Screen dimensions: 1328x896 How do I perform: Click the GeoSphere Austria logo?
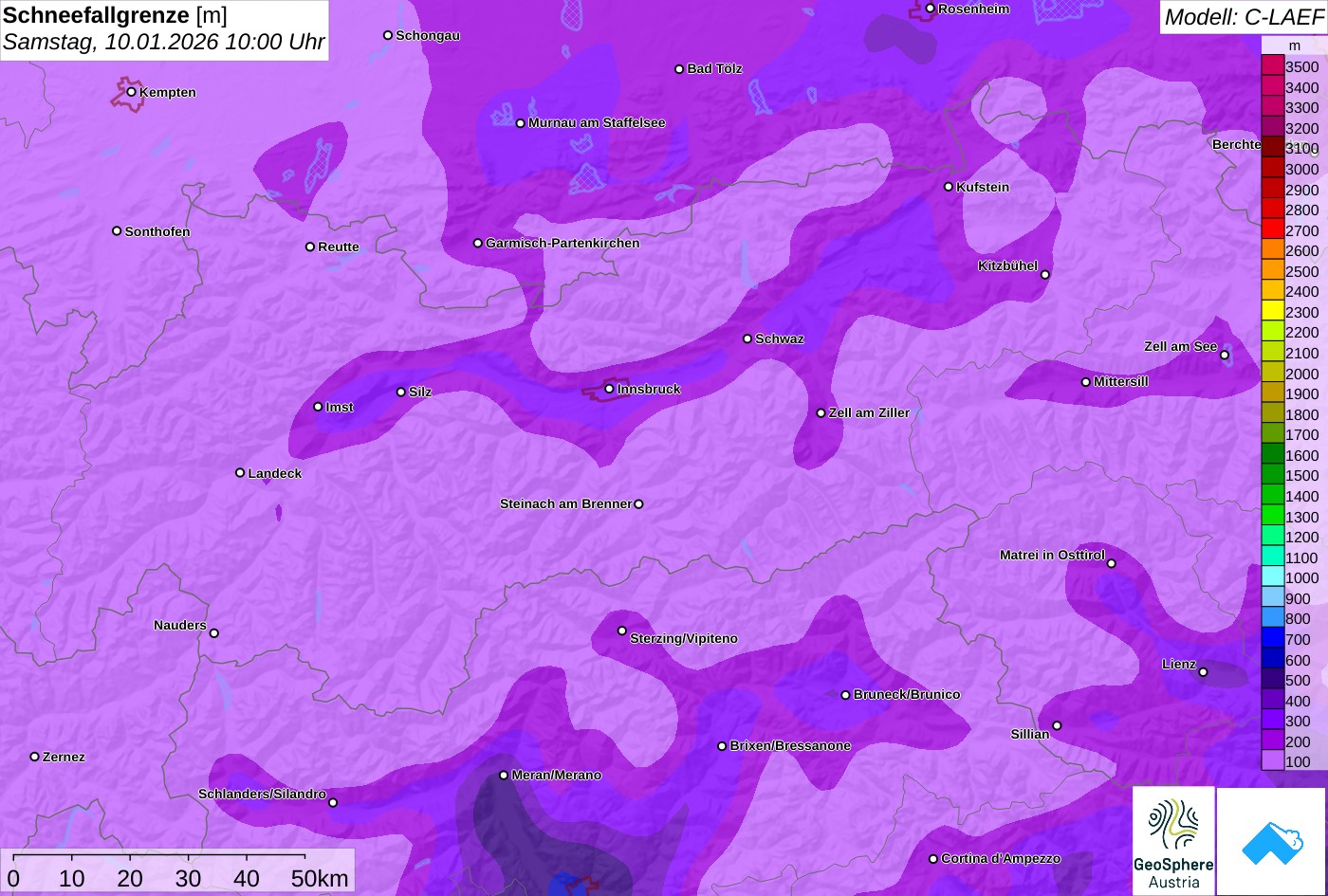(1173, 840)
